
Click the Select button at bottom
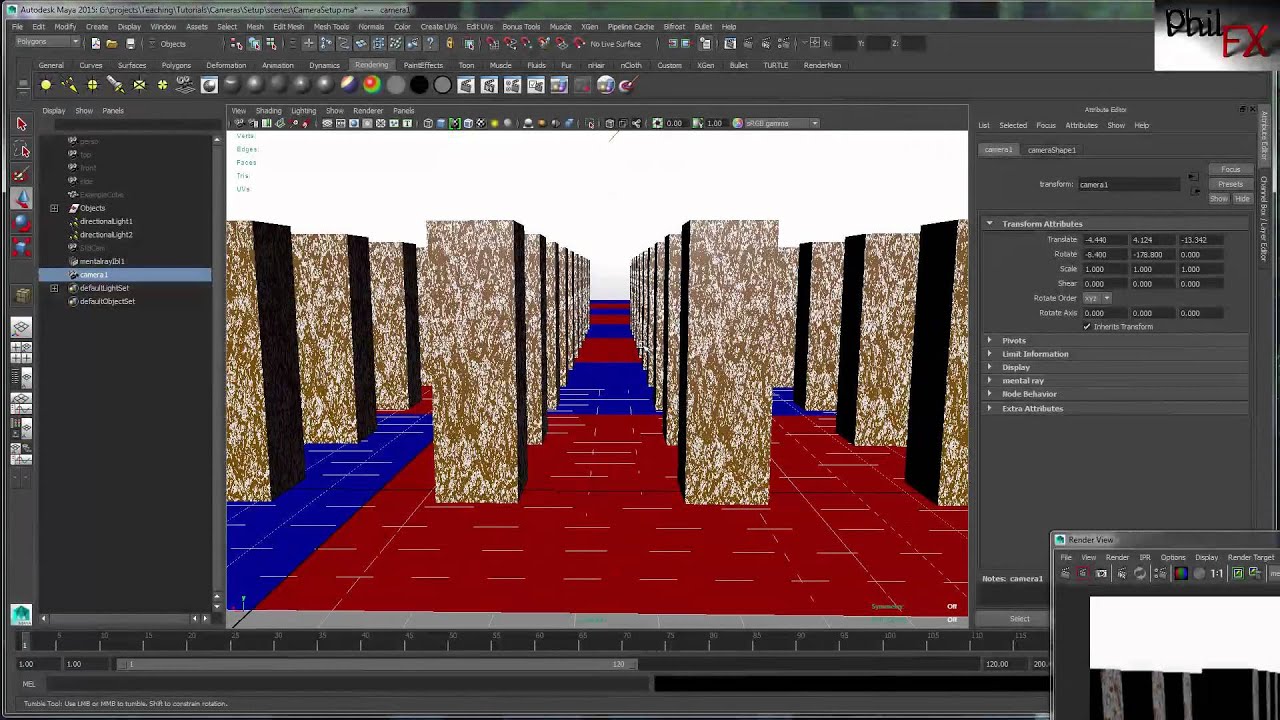click(1019, 619)
